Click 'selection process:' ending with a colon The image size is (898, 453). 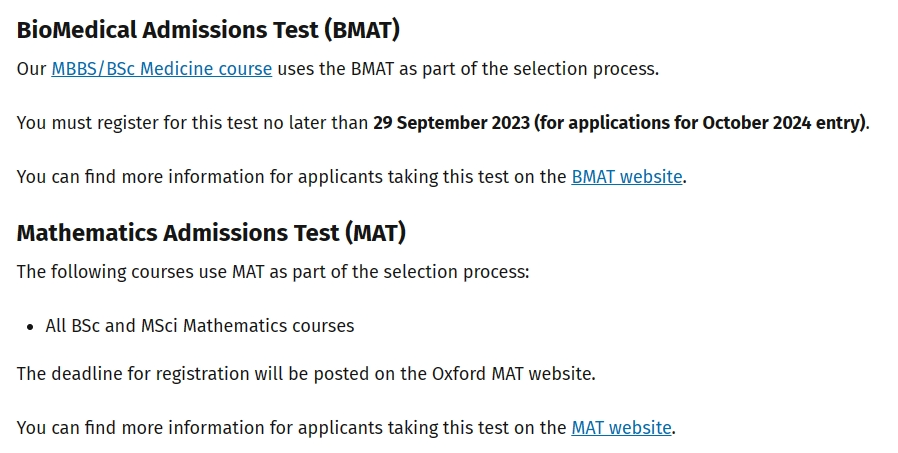click(456, 271)
